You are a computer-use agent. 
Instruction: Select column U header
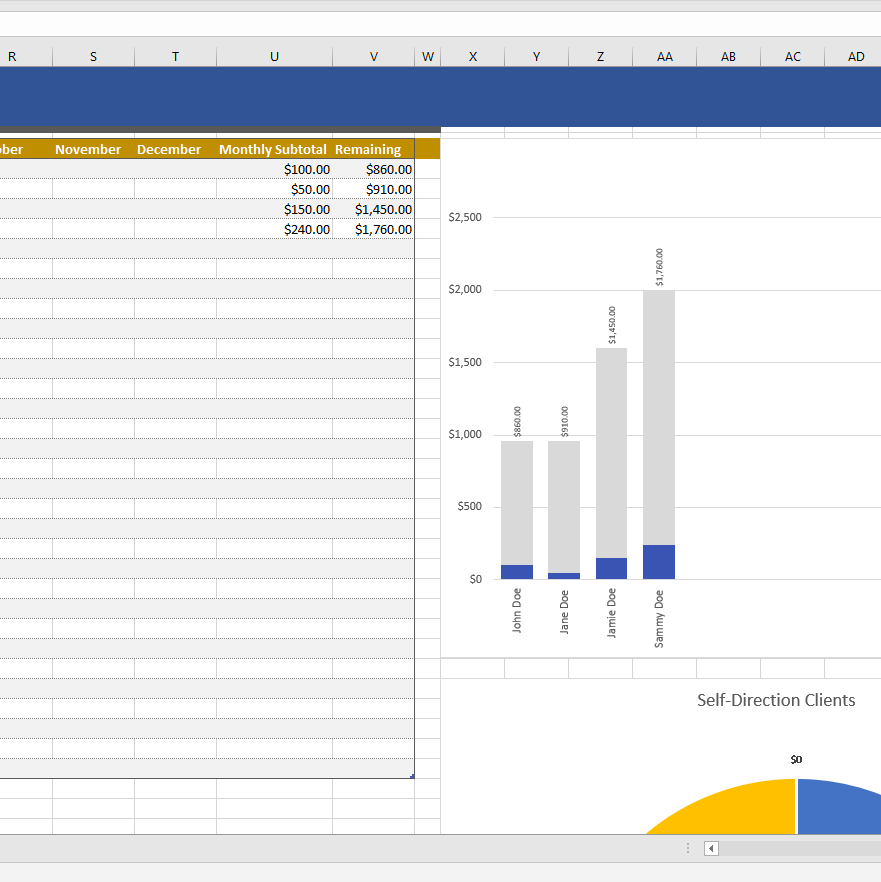(x=274, y=57)
